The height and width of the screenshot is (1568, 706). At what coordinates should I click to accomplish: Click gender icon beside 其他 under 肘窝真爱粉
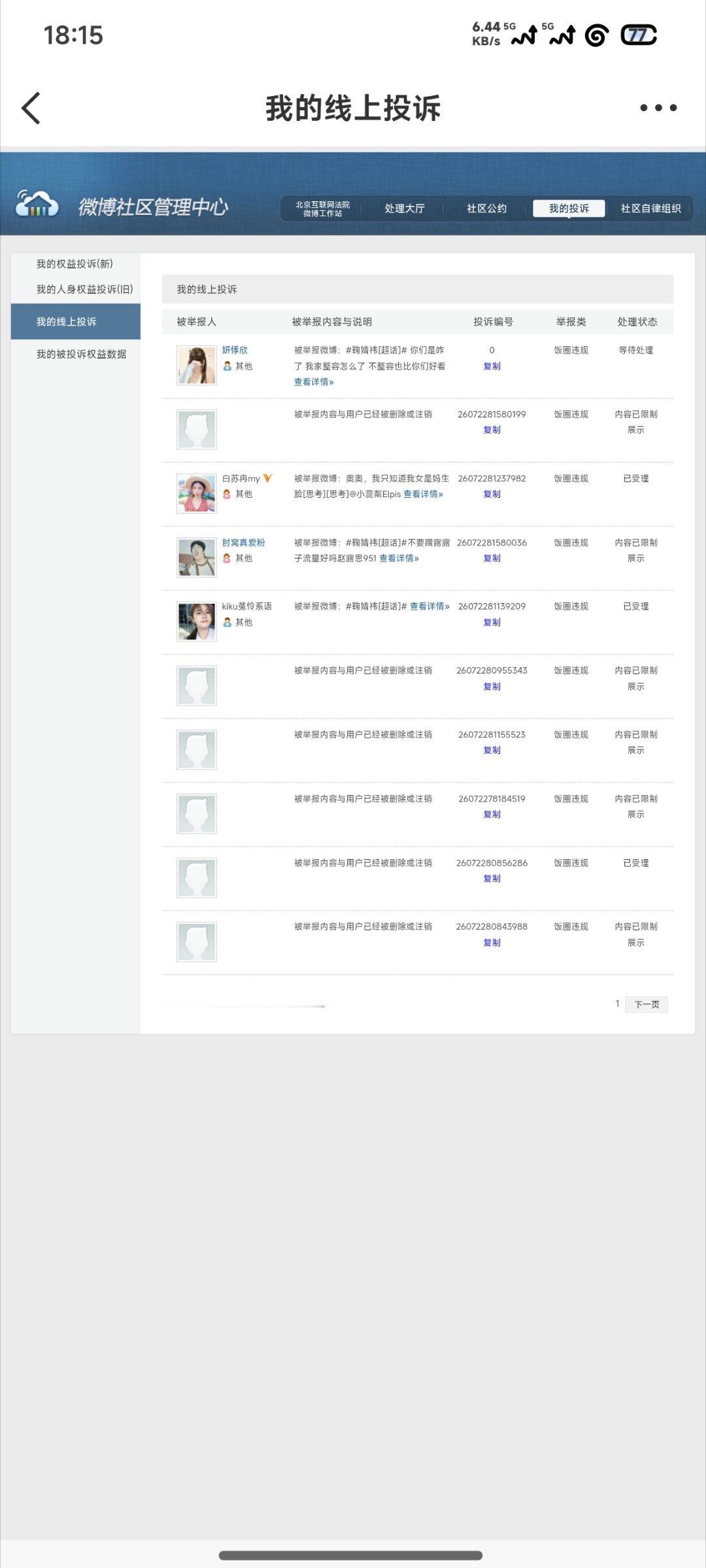coord(227,559)
